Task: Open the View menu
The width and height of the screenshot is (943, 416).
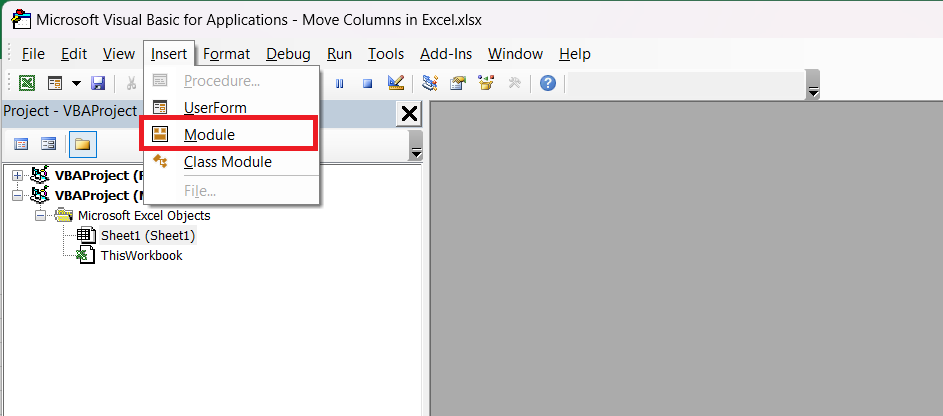Action: [118, 54]
